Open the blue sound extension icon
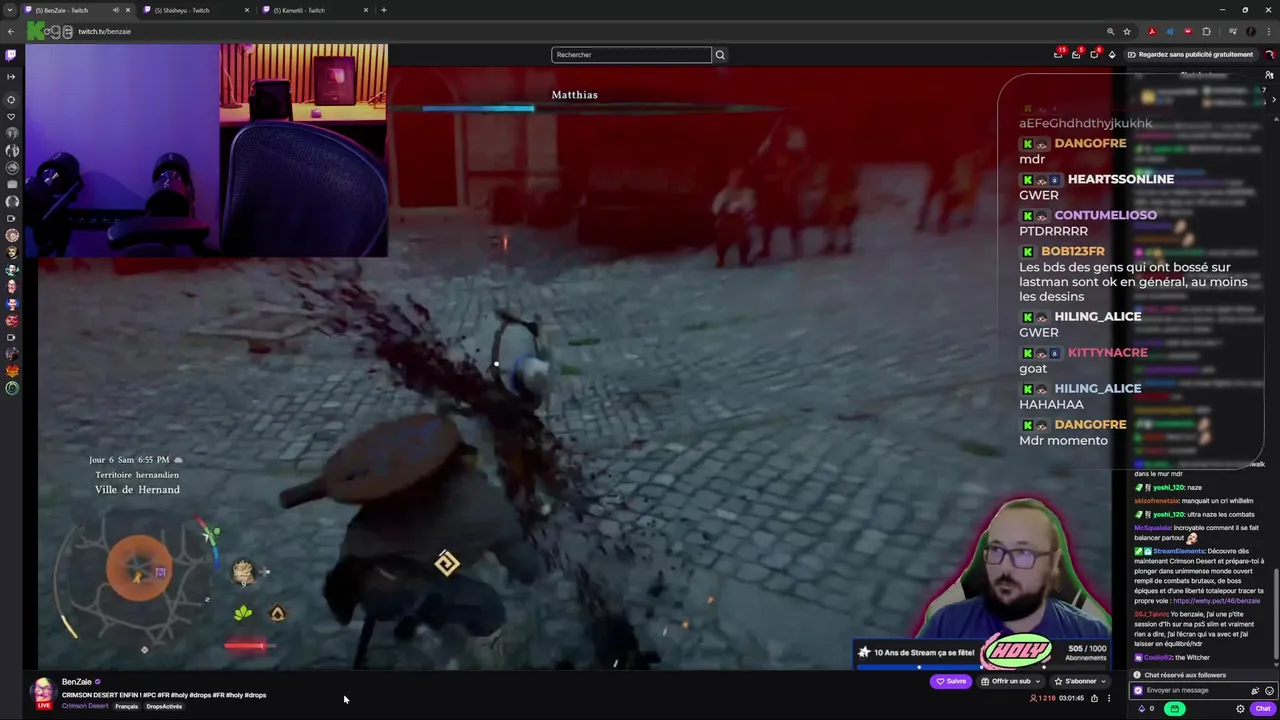This screenshot has height=720, width=1280. [x=1170, y=31]
